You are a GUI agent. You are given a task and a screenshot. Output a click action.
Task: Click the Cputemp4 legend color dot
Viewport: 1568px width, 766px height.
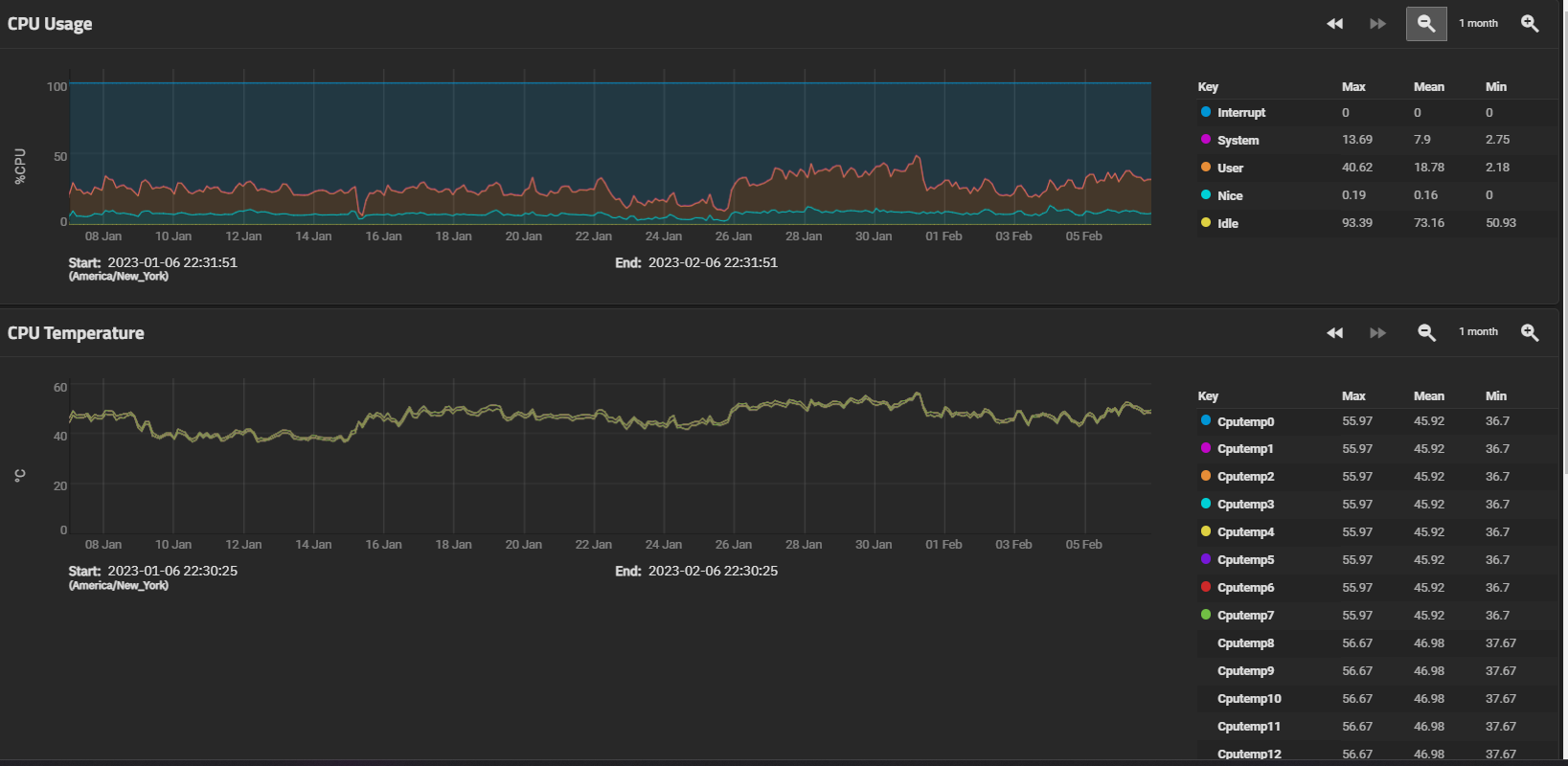point(1206,531)
